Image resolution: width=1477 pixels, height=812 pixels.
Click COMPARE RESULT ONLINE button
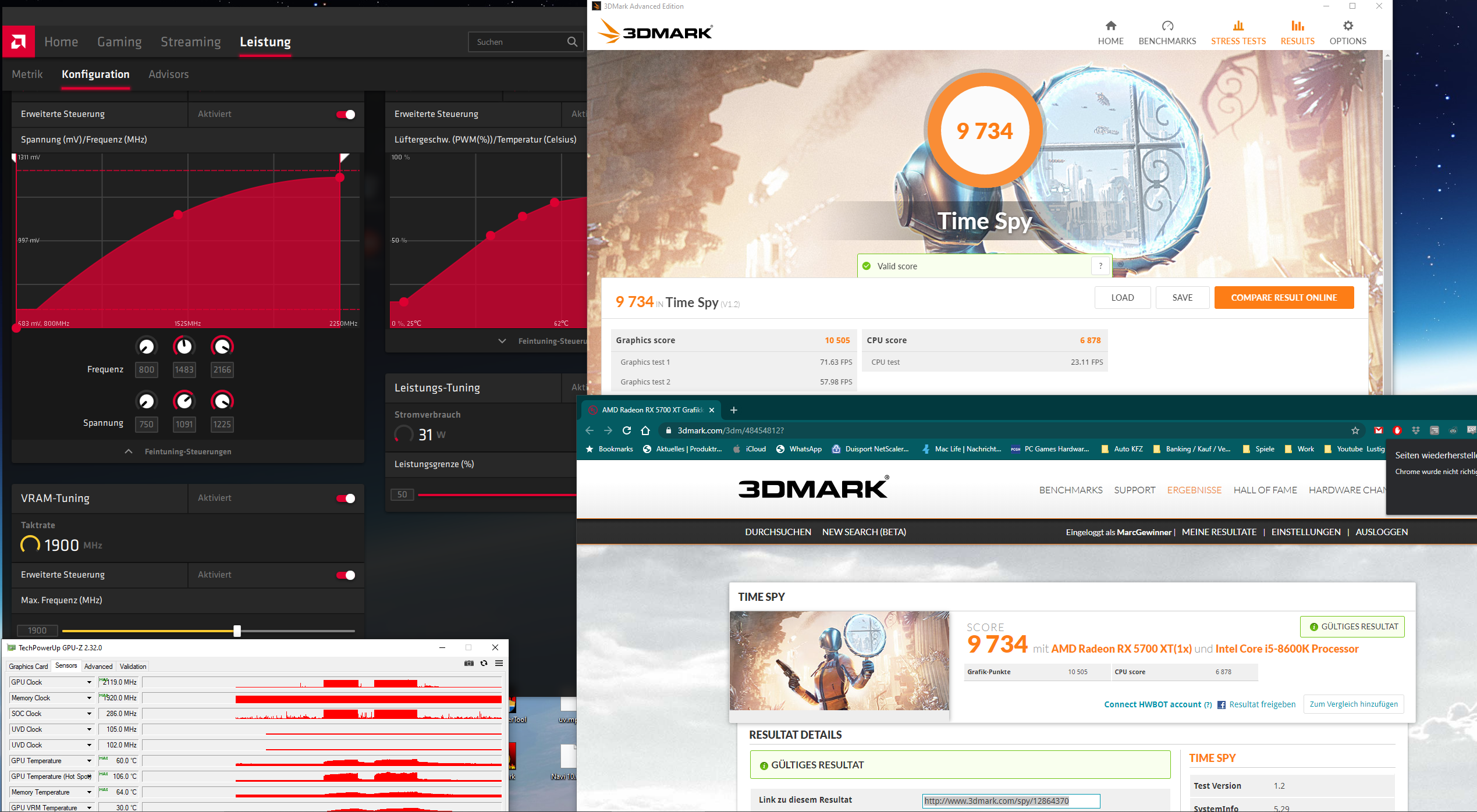click(1283, 297)
